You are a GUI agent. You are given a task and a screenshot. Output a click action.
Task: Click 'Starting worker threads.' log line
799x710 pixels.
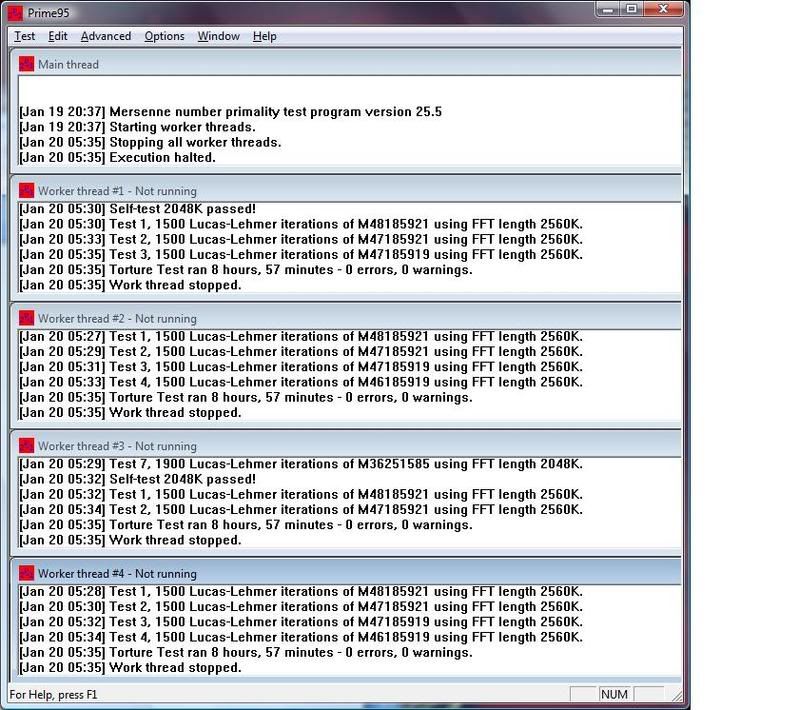tap(137, 127)
